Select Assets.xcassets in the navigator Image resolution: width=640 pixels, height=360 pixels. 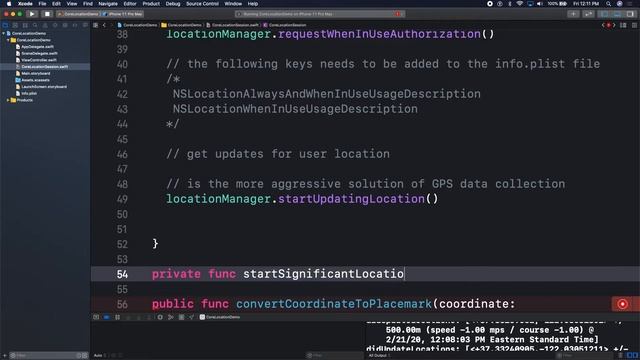click(x=35, y=80)
